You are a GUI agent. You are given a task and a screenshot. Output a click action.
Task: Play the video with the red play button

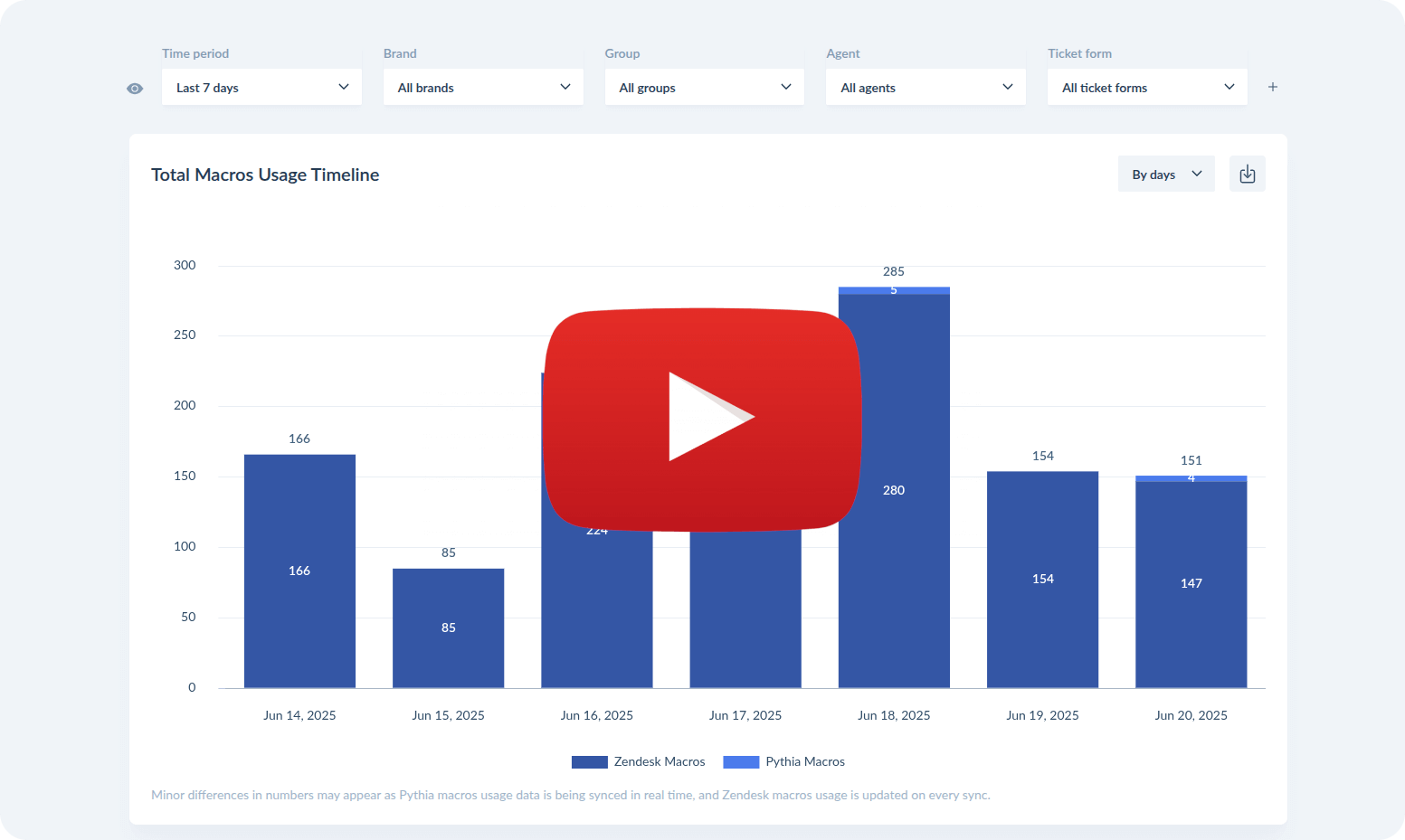(x=702, y=419)
